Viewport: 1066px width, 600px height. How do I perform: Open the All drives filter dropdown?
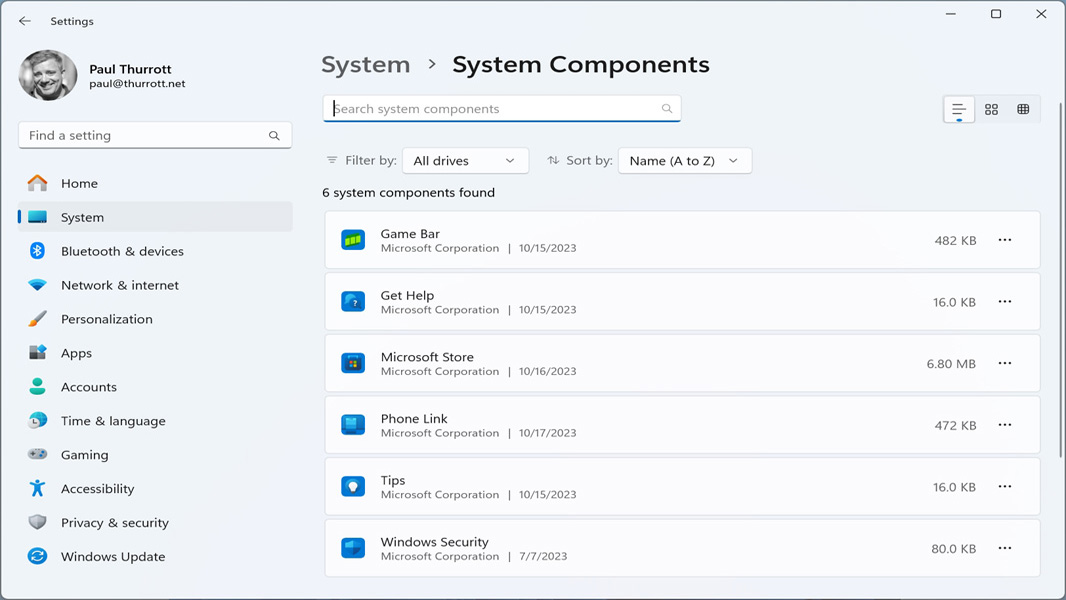click(465, 160)
